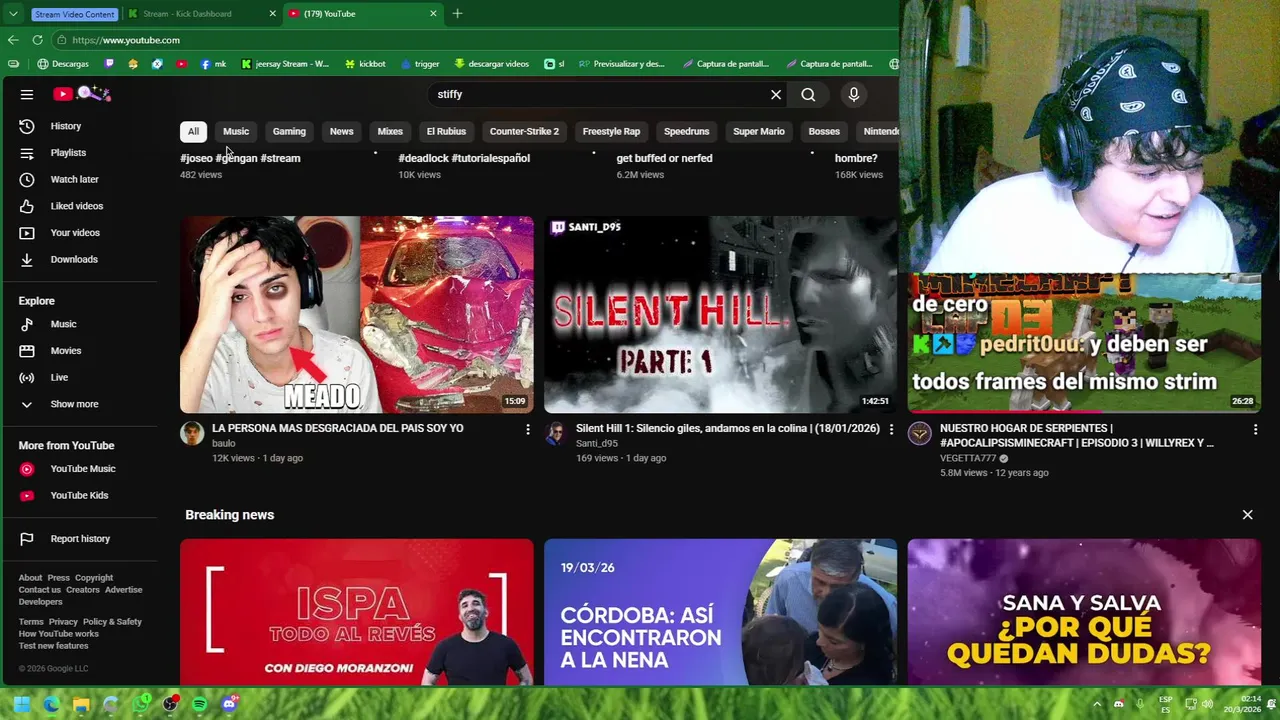
Task: Go back with the browser back arrow
Action: [x=13, y=40]
